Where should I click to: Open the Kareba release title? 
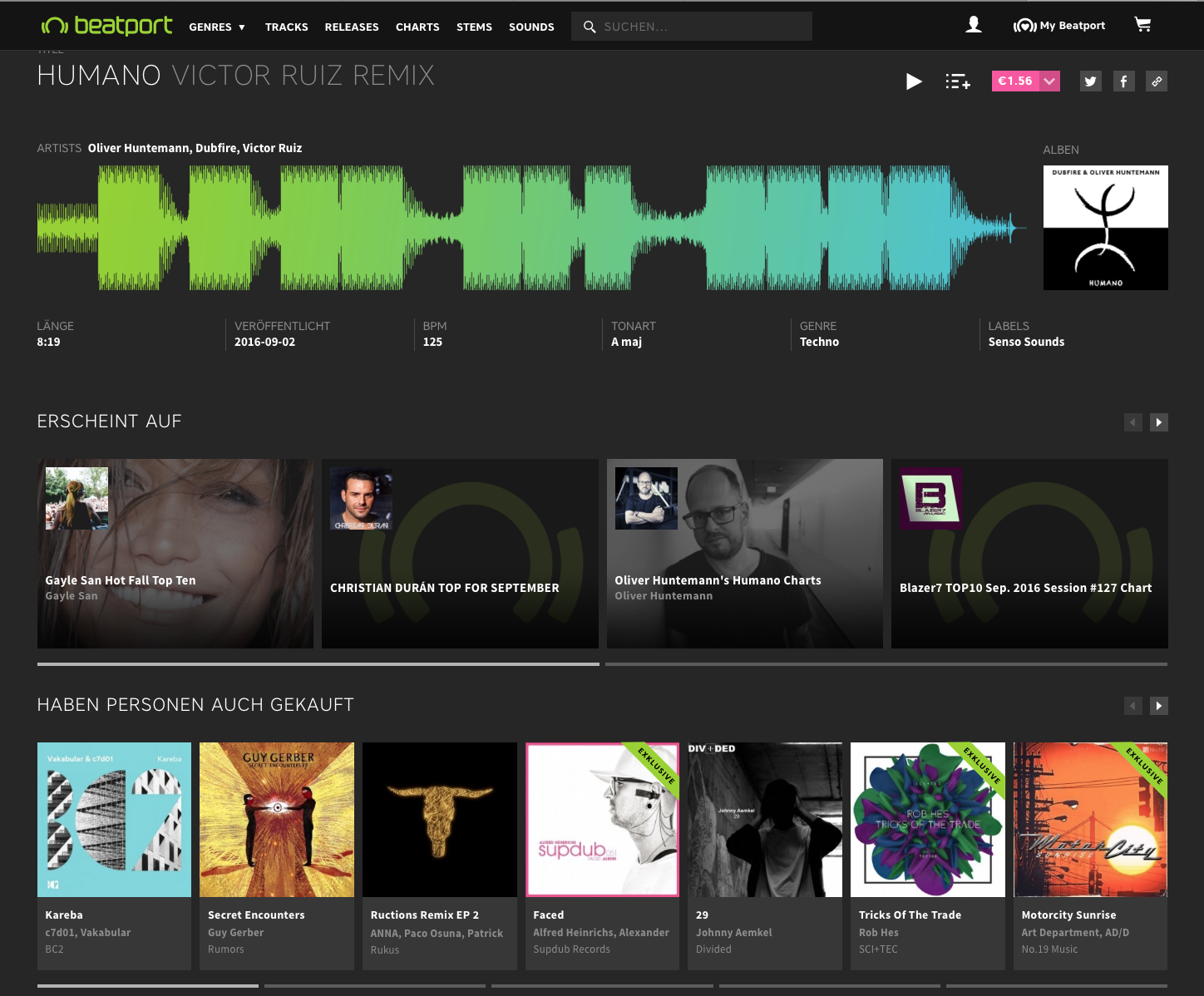click(x=64, y=915)
